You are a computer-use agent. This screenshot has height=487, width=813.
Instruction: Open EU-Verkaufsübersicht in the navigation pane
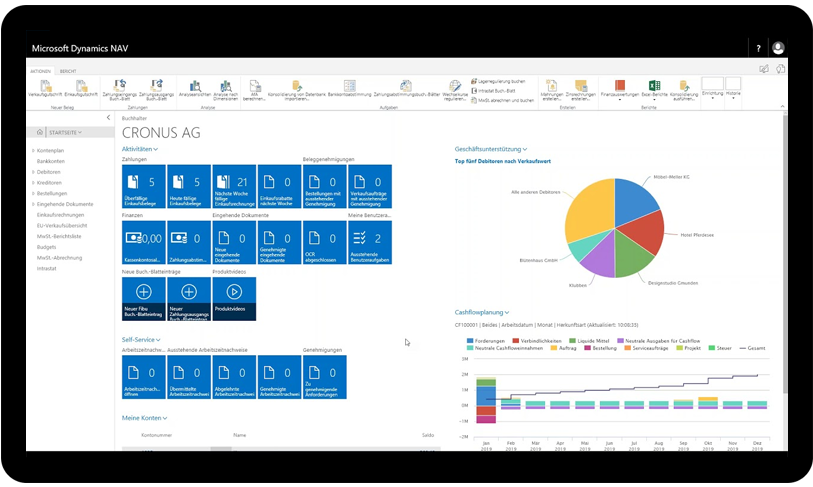[62, 226]
